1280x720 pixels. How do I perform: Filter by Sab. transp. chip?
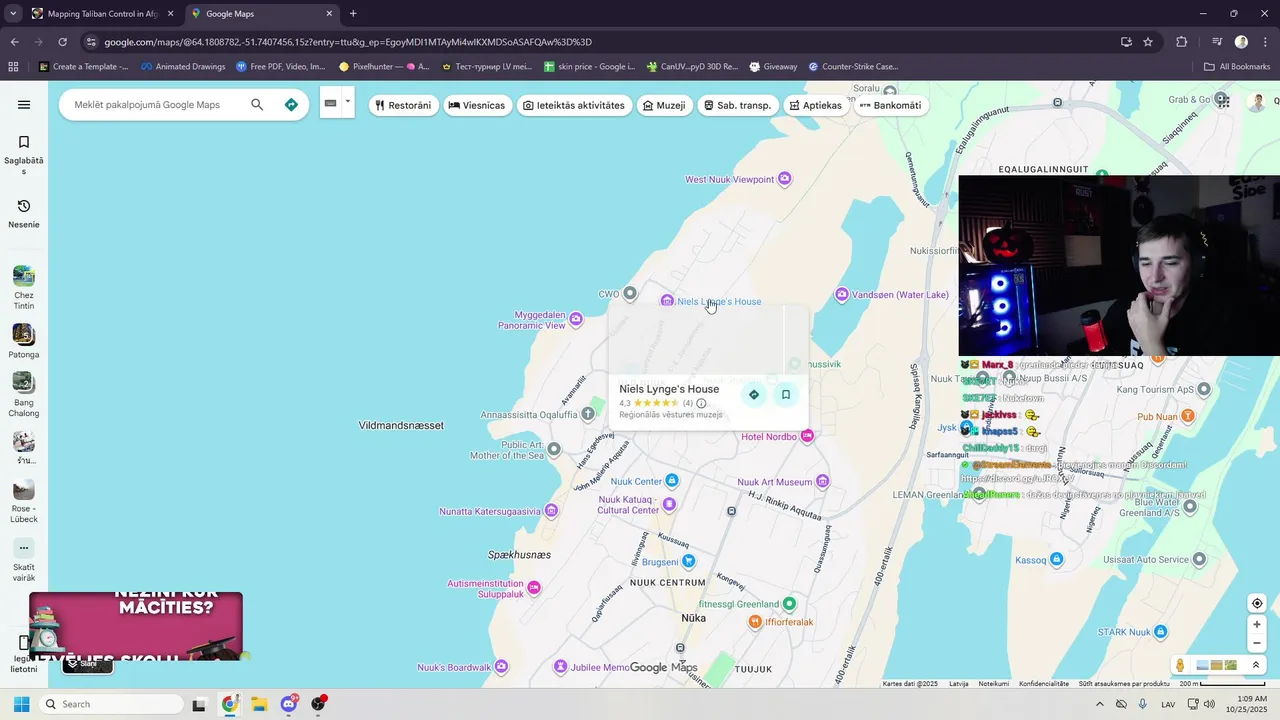coord(737,105)
